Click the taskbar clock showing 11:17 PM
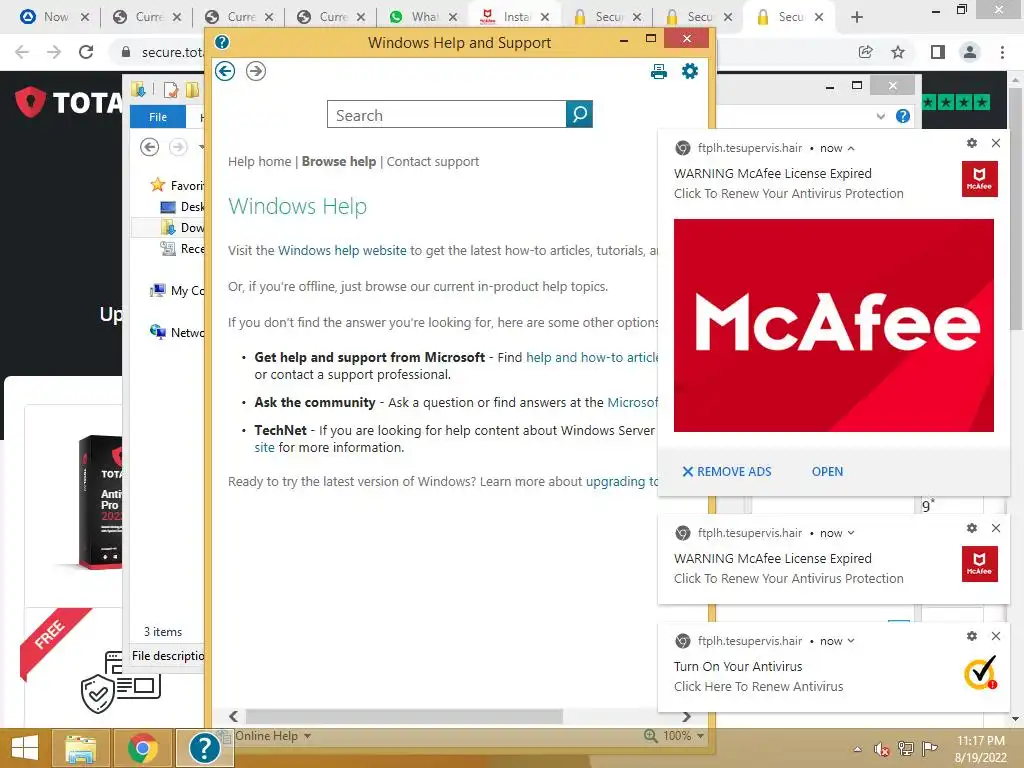The height and width of the screenshot is (768, 1024). (980, 749)
